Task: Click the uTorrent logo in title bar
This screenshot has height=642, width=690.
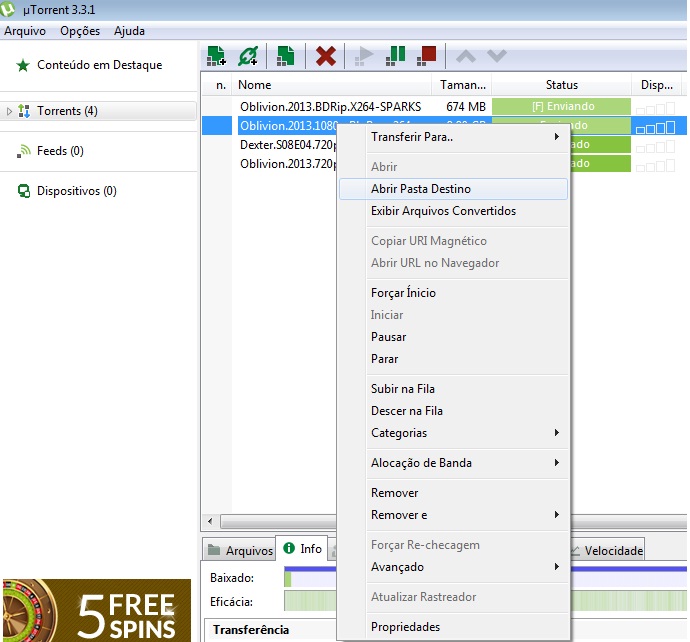Action: (7, 9)
